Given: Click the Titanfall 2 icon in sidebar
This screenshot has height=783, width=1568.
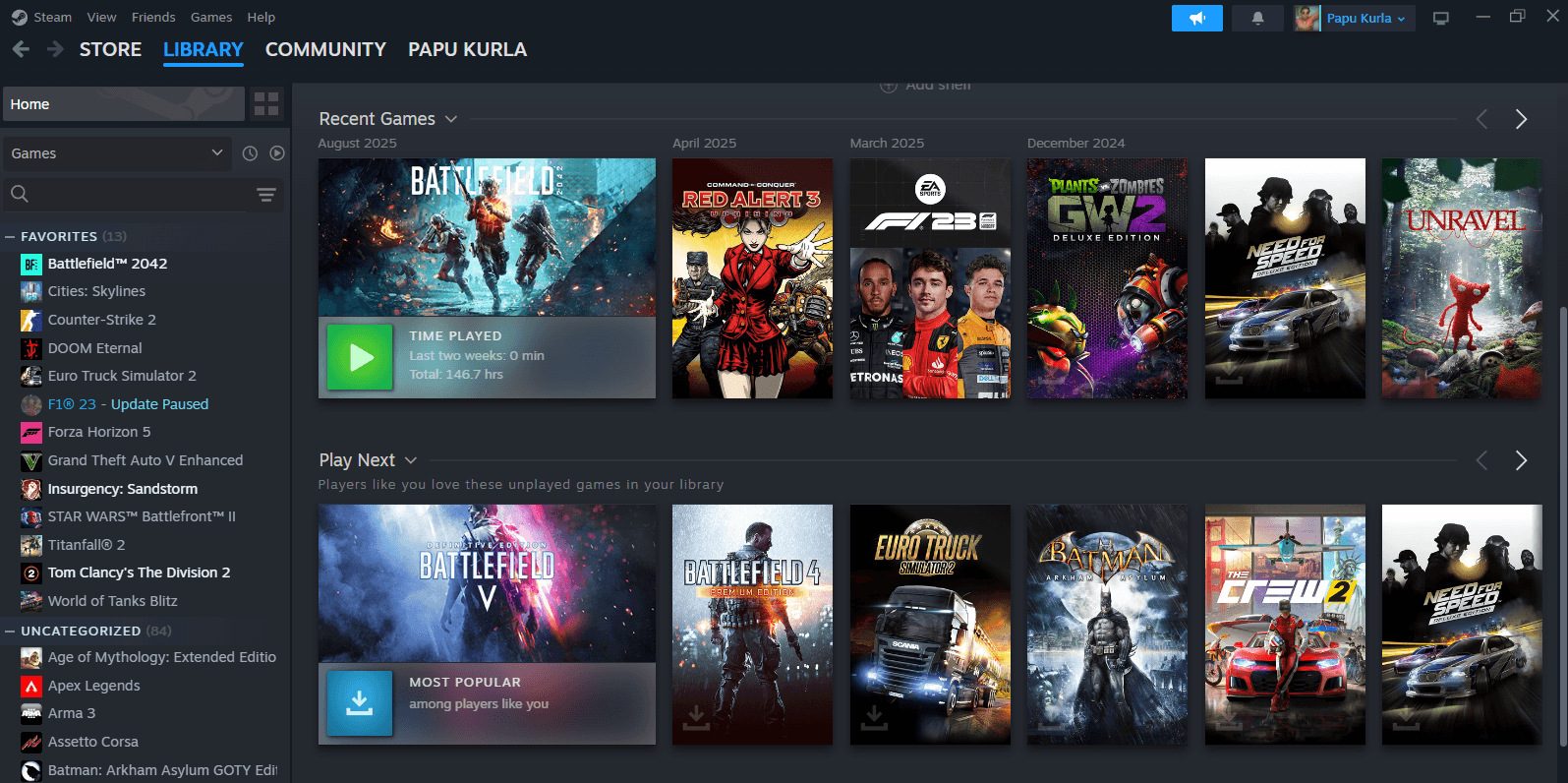Looking at the screenshot, I should pos(31,545).
